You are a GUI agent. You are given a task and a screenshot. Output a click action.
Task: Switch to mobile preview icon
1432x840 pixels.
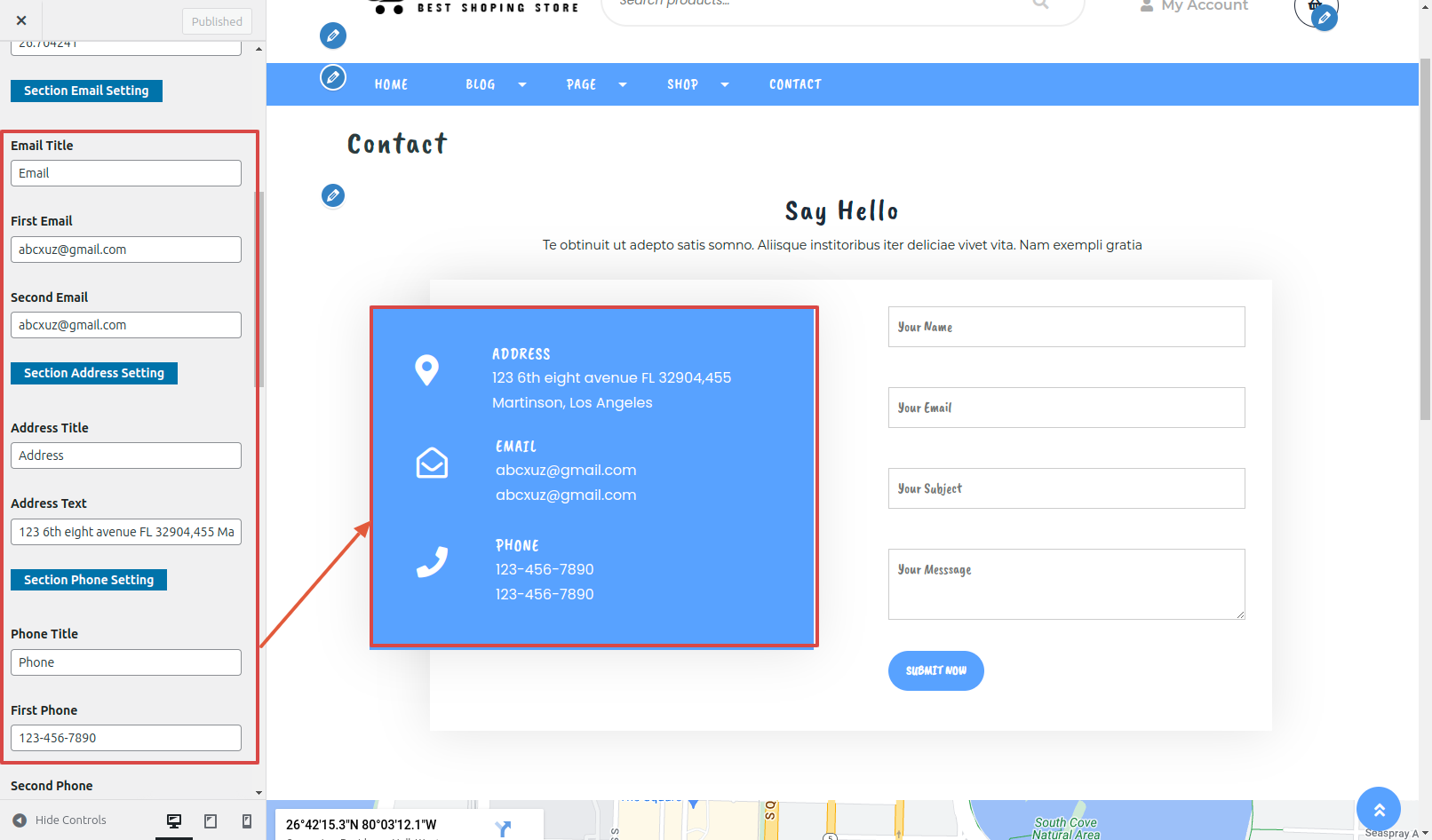pyautogui.click(x=247, y=821)
